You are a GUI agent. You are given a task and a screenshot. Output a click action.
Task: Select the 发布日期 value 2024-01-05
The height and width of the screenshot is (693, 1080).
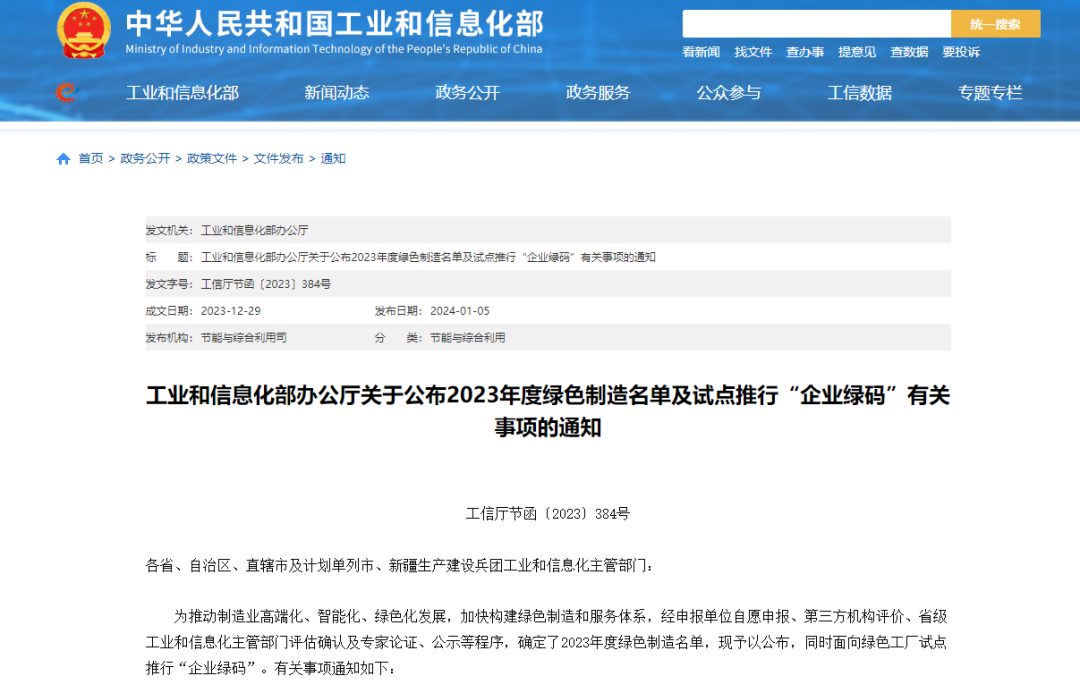coord(460,311)
